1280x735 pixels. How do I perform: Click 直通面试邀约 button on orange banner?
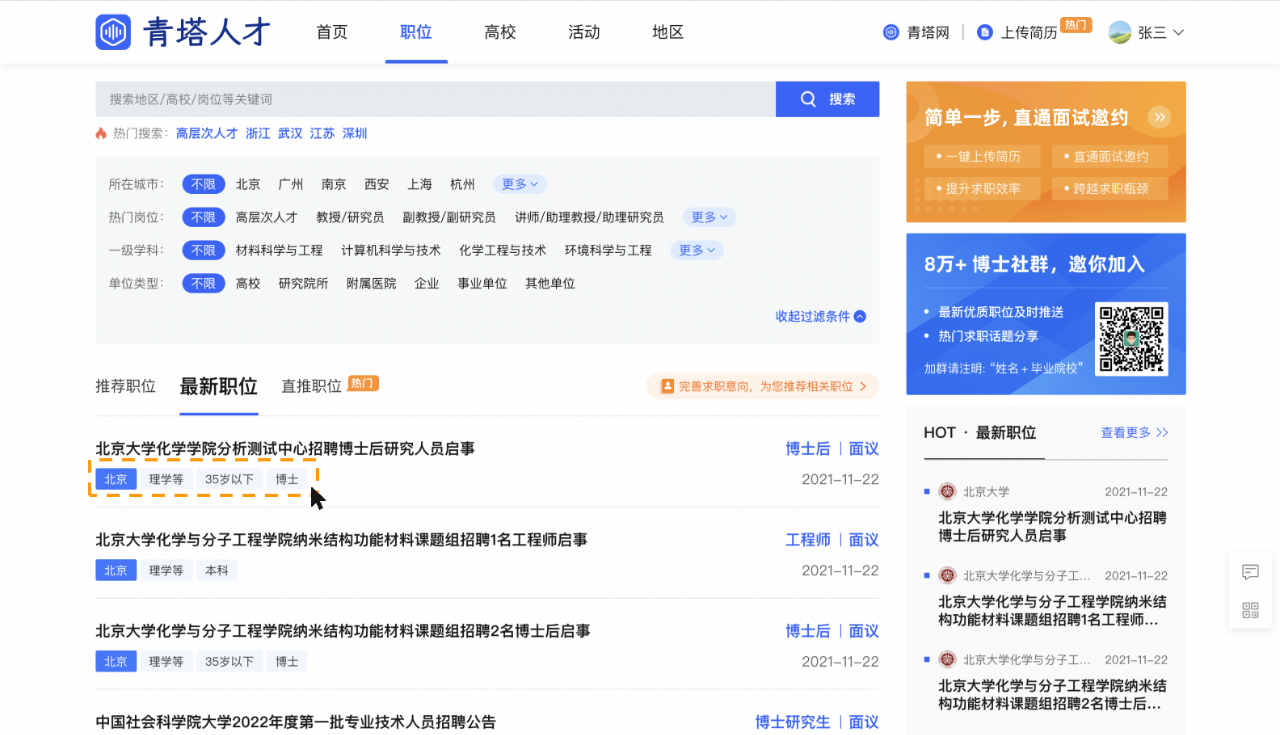tap(1110, 157)
